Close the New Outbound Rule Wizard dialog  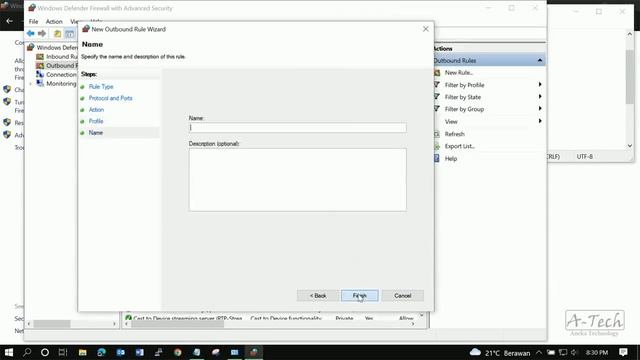click(426, 29)
